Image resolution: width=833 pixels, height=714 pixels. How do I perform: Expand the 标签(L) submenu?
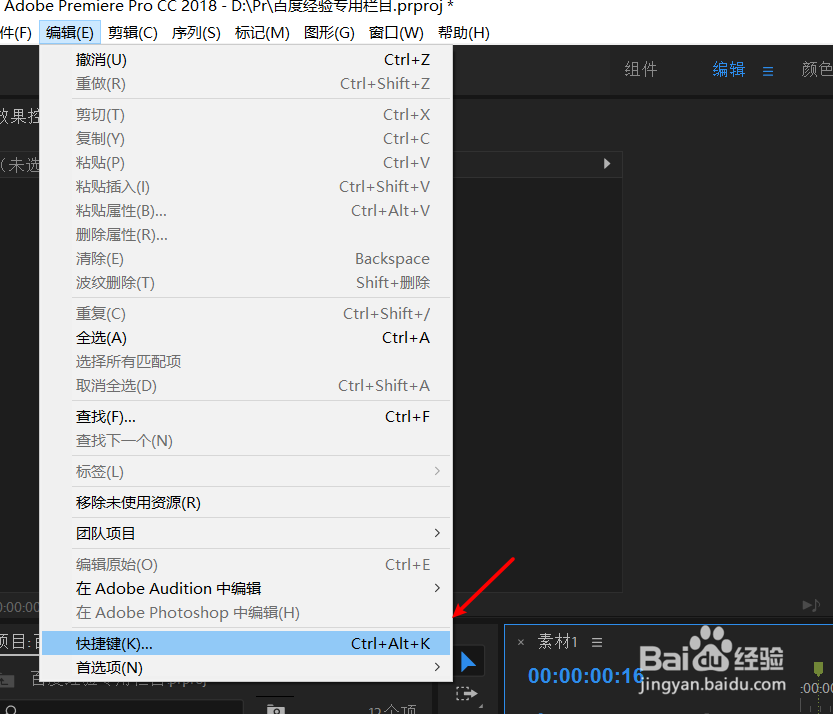[x=245, y=471]
